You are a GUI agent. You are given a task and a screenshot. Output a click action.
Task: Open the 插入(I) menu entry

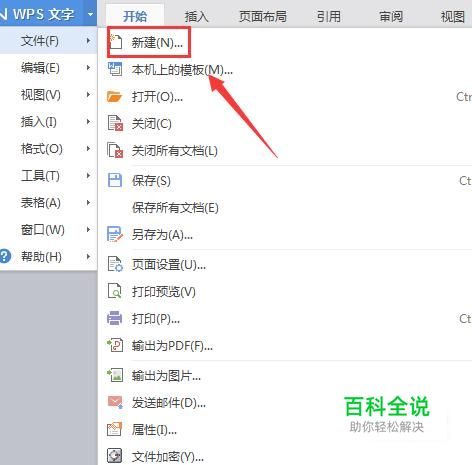coord(48,122)
